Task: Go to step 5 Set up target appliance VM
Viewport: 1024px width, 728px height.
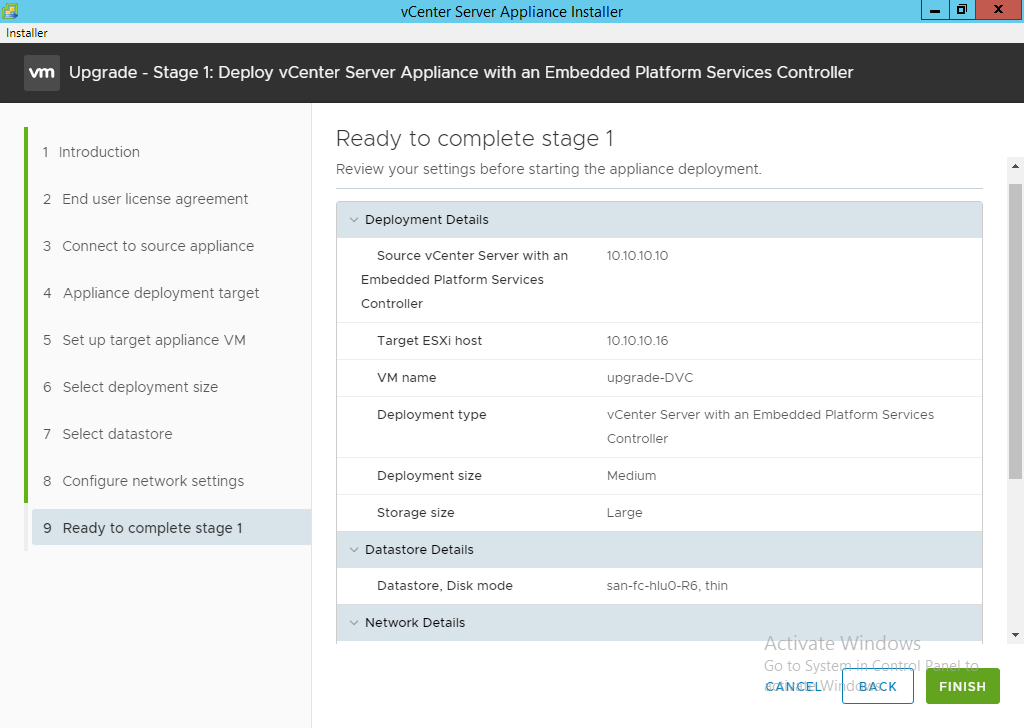Action: click(x=144, y=340)
